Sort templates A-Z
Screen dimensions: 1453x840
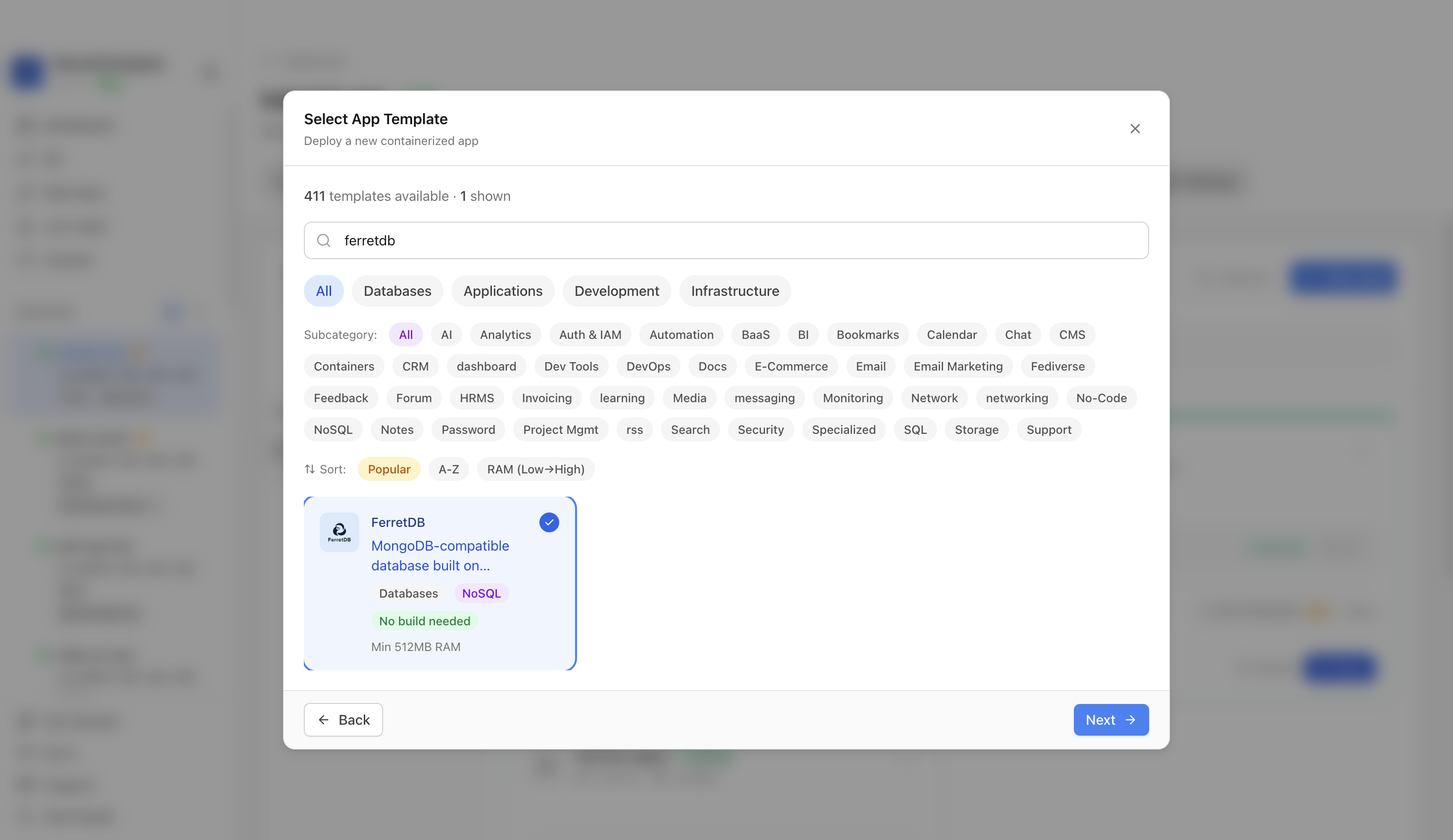[x=448, y=469]
